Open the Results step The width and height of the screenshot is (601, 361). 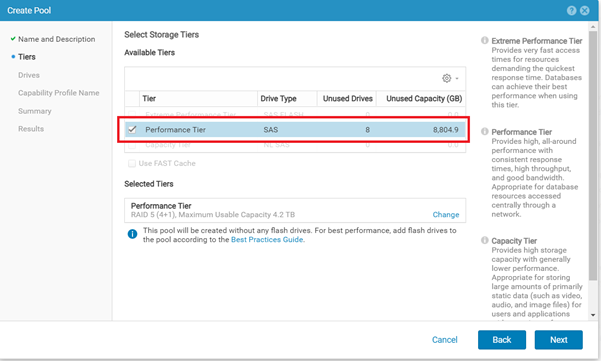point(31,129)
